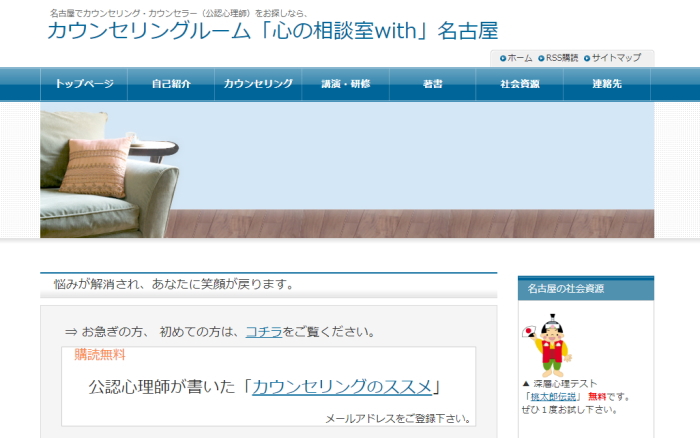Screen dimensions: 700x438
Task: Click the site title 心の相談室with 名古屋
Action: click(272, 31)
